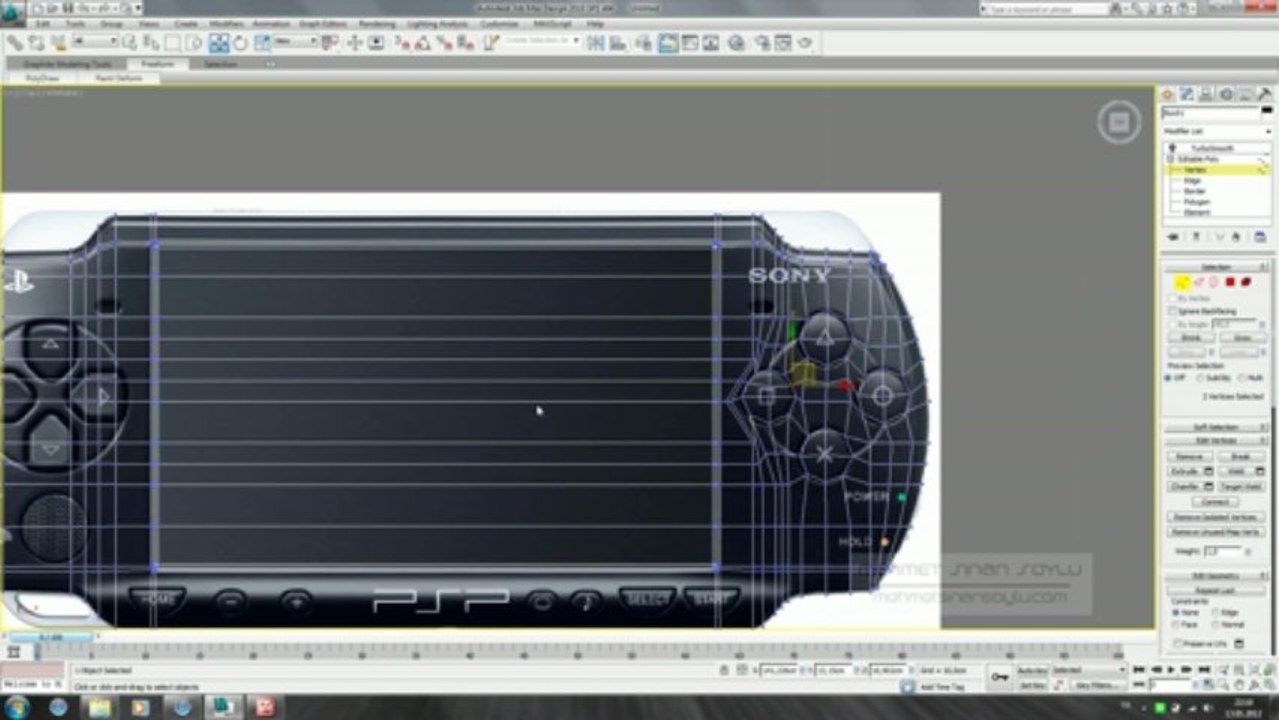The image size is (1279, 720).
Task: Click Remove Modifier trash icon below stack
Action: click(1236, 237)
